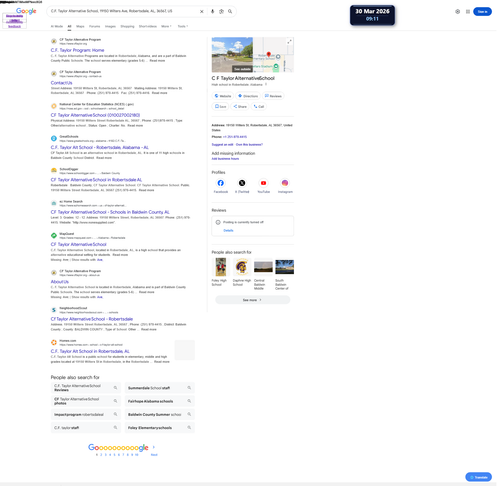Search 'Baldwin County Summer school' suggestion
500x486 pixels.
pos(160,414)
